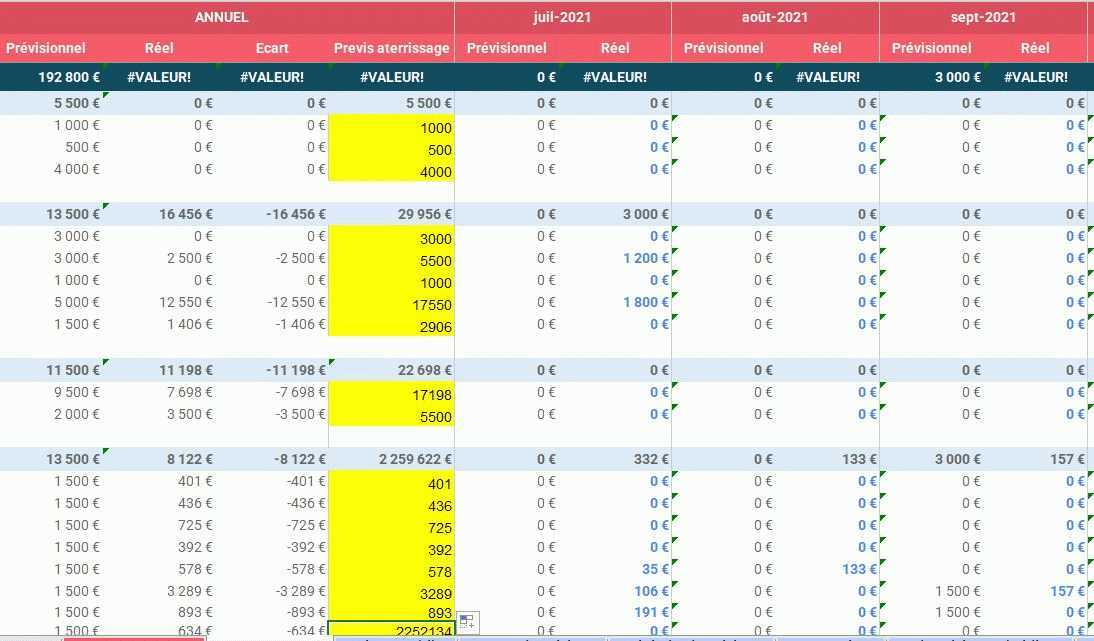Screen dimensions: 1094x641
Task: Select the yellow cell containing 500
Action: (x=391, y=149)
